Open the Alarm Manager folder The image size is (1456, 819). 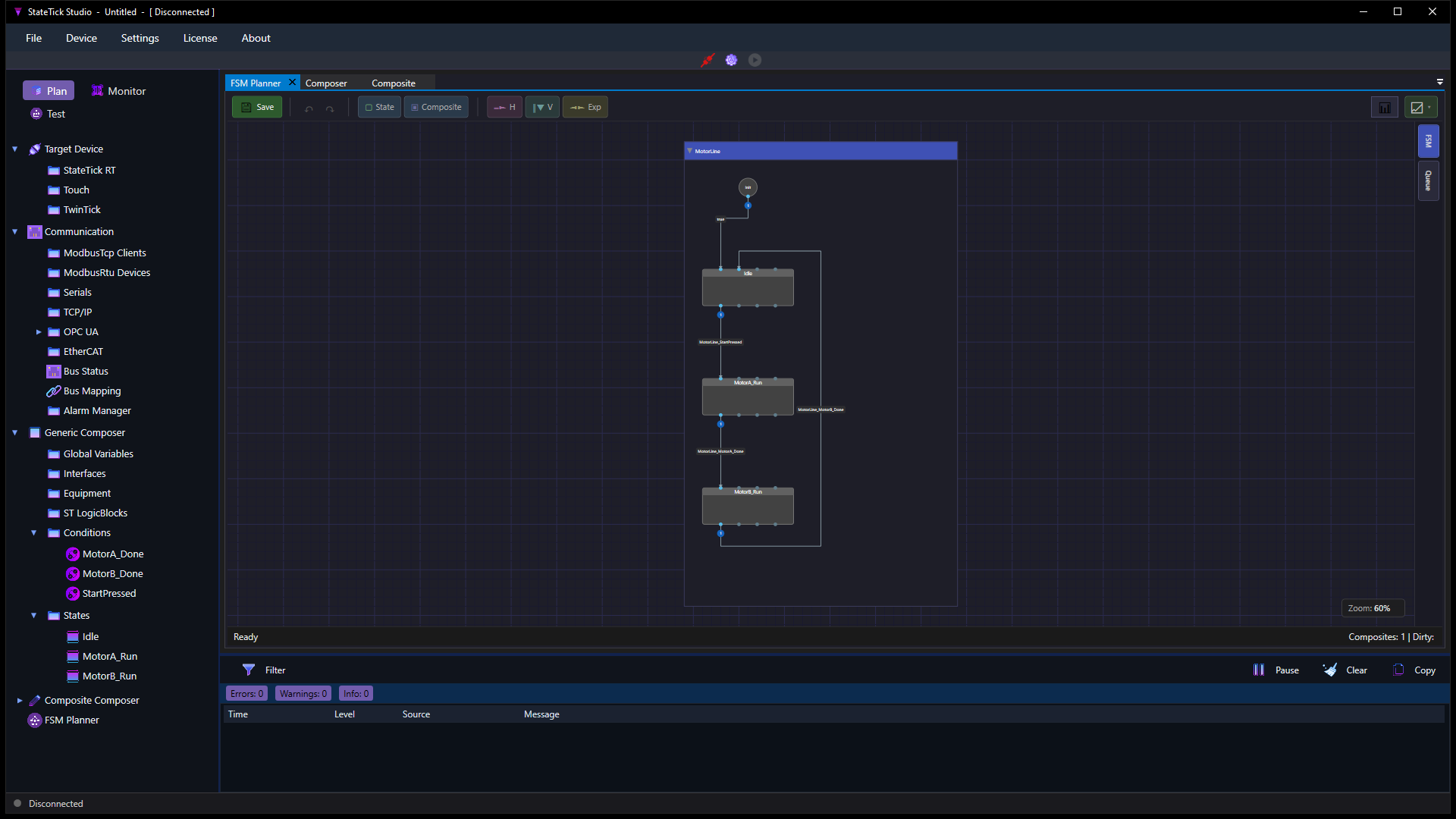click(89, 411)
